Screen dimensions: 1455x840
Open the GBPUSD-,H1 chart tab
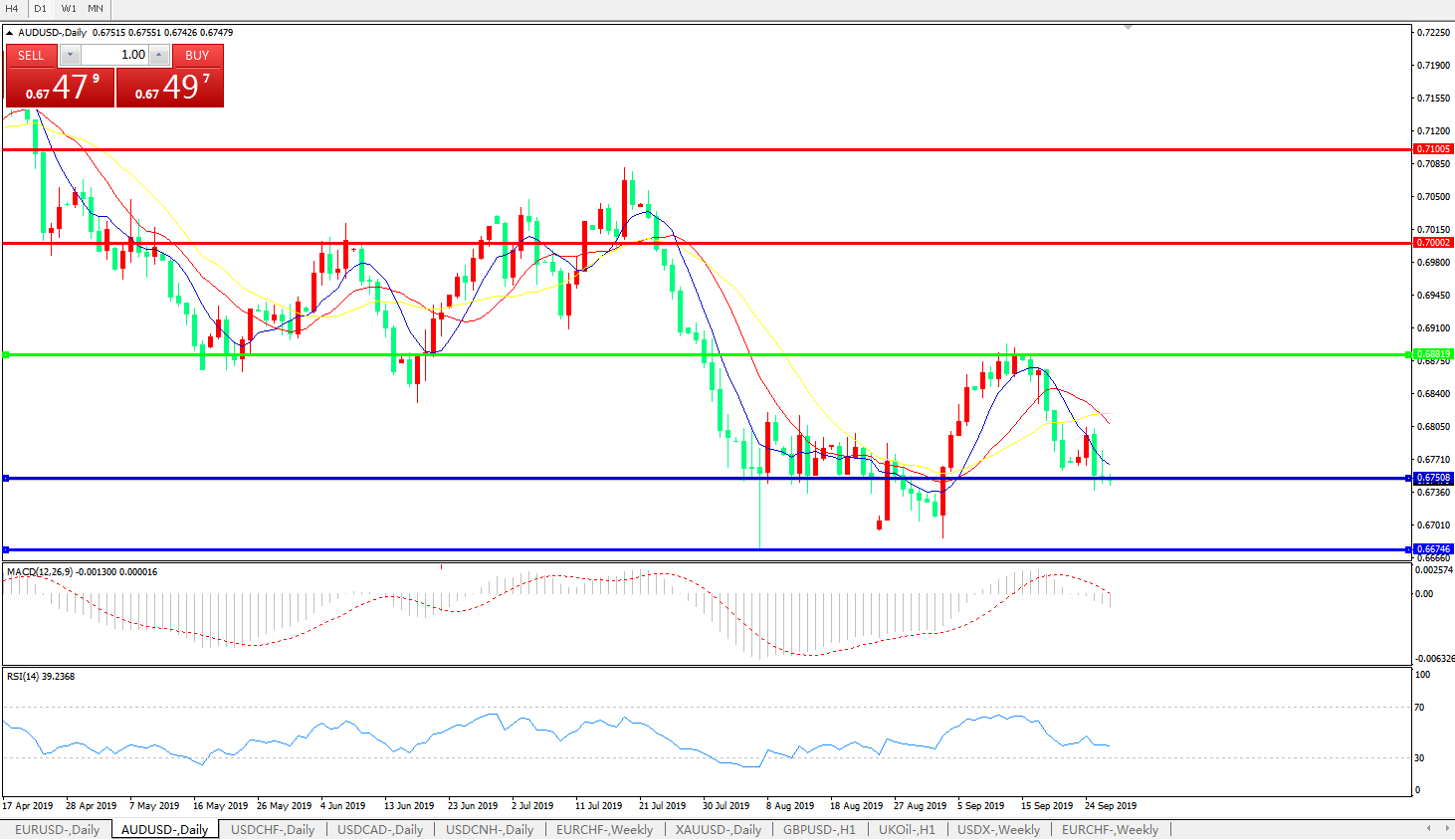[x=818, y=829]
